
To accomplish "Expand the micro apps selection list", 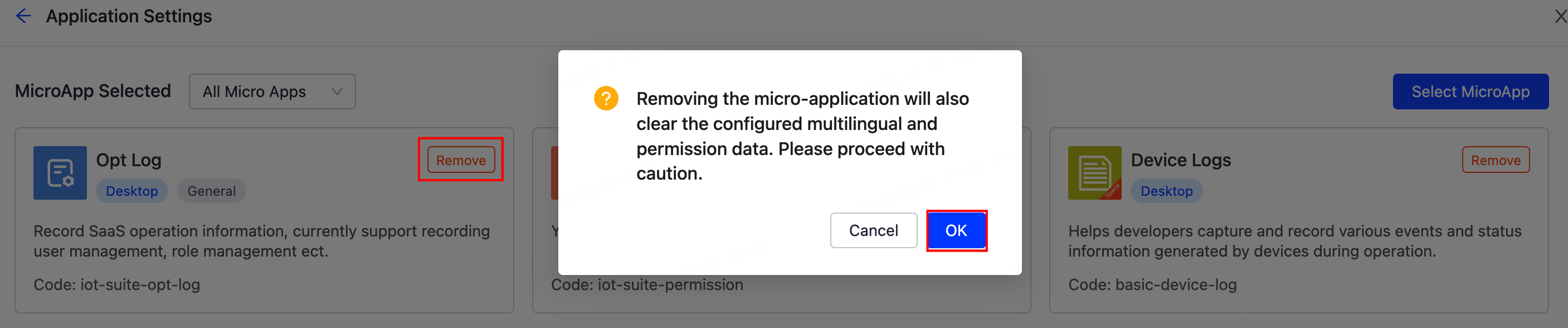I will [x=272, y=91].
